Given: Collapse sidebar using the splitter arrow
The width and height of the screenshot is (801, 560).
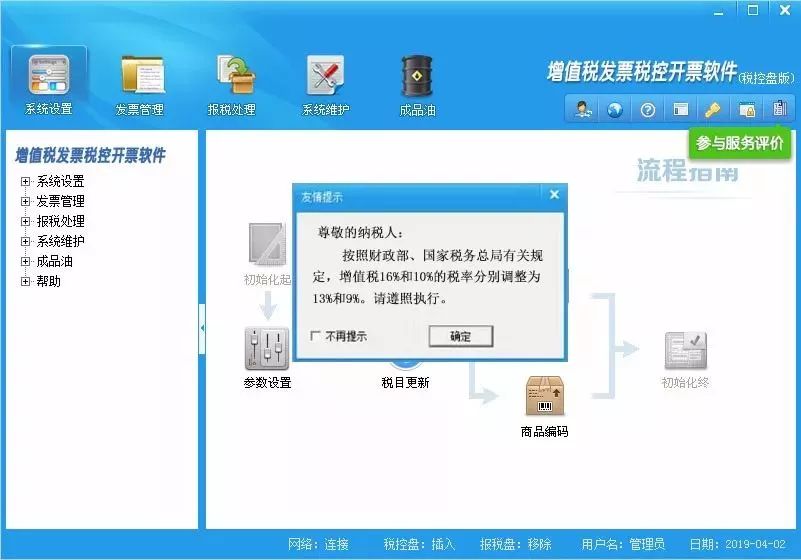Looking at the screenshot, I should (202, 328).
